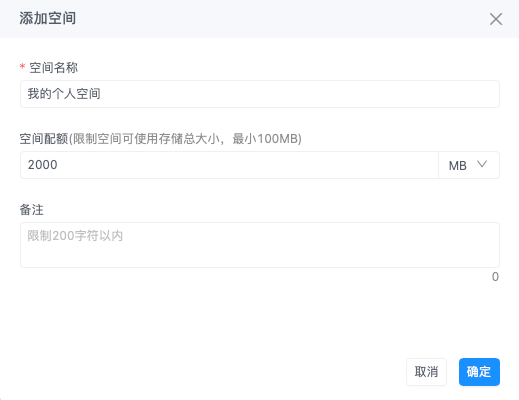Focus the 备注 remarks textarea
This screenshot has width=519, height=400.
click(260, 245)
